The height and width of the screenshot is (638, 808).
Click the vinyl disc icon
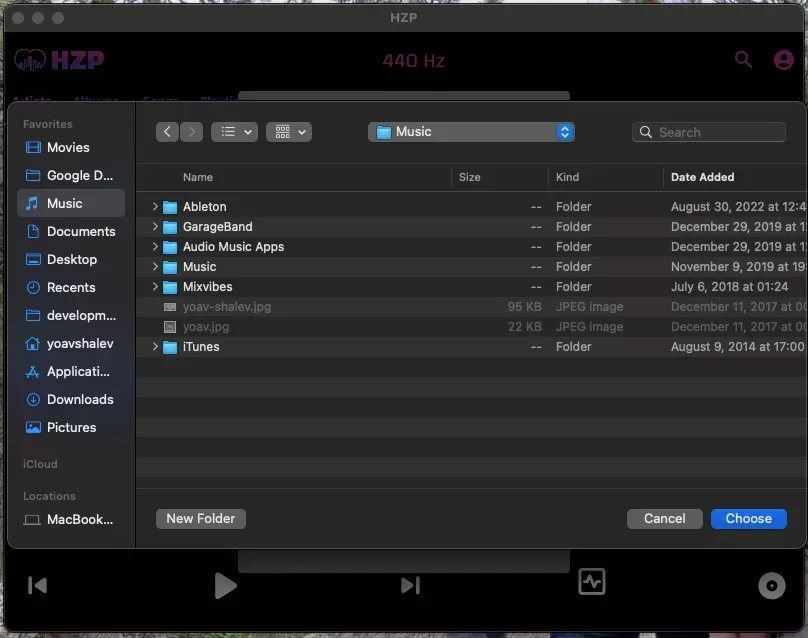click(771, 585)
